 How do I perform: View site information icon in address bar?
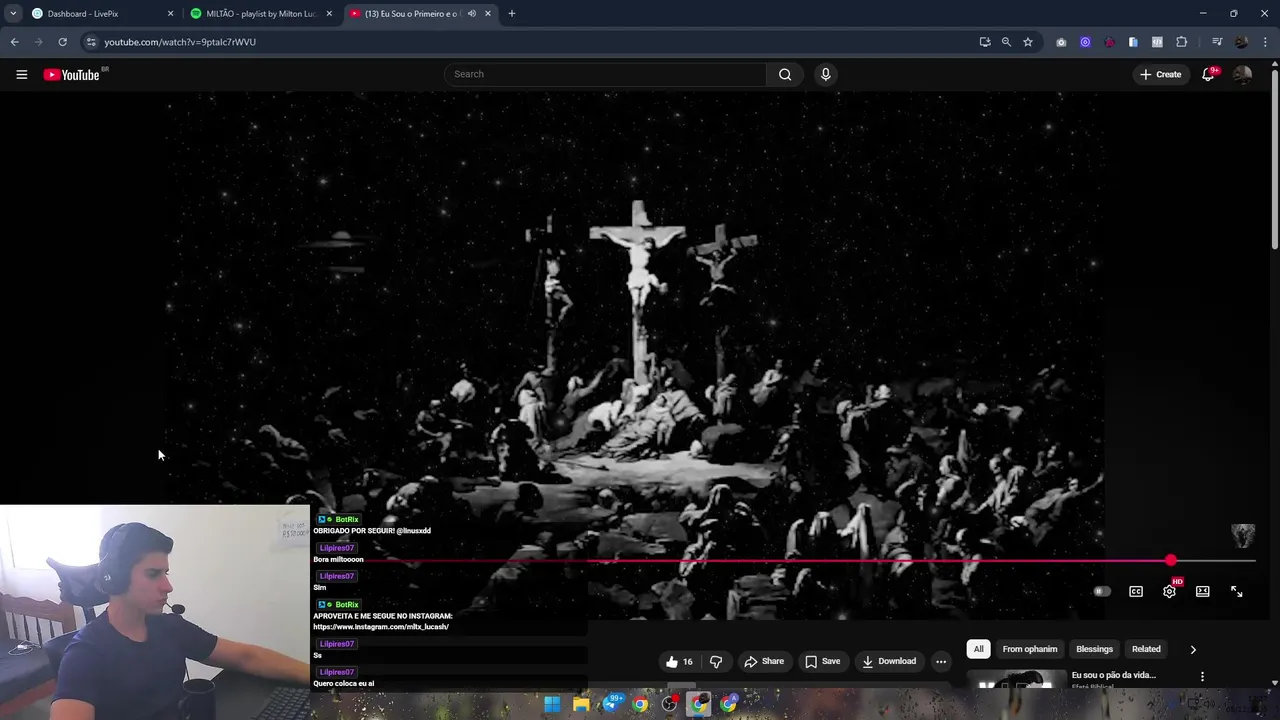[90, 42]
